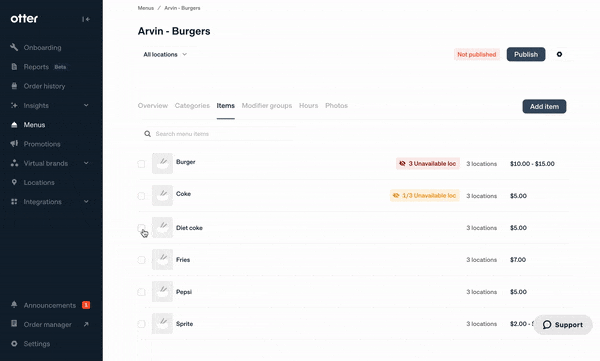Open the Burger item thumbnail
Image resolution: width=600 pixels, height=361 pixels.
(x=162, y=163)
